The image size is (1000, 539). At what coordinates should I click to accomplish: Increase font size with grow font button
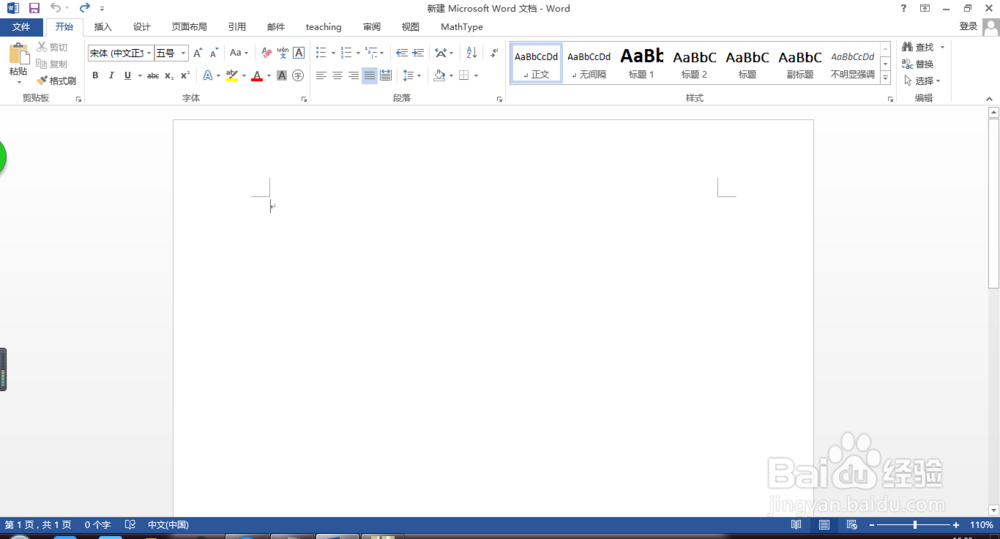[x=198, y=53]
